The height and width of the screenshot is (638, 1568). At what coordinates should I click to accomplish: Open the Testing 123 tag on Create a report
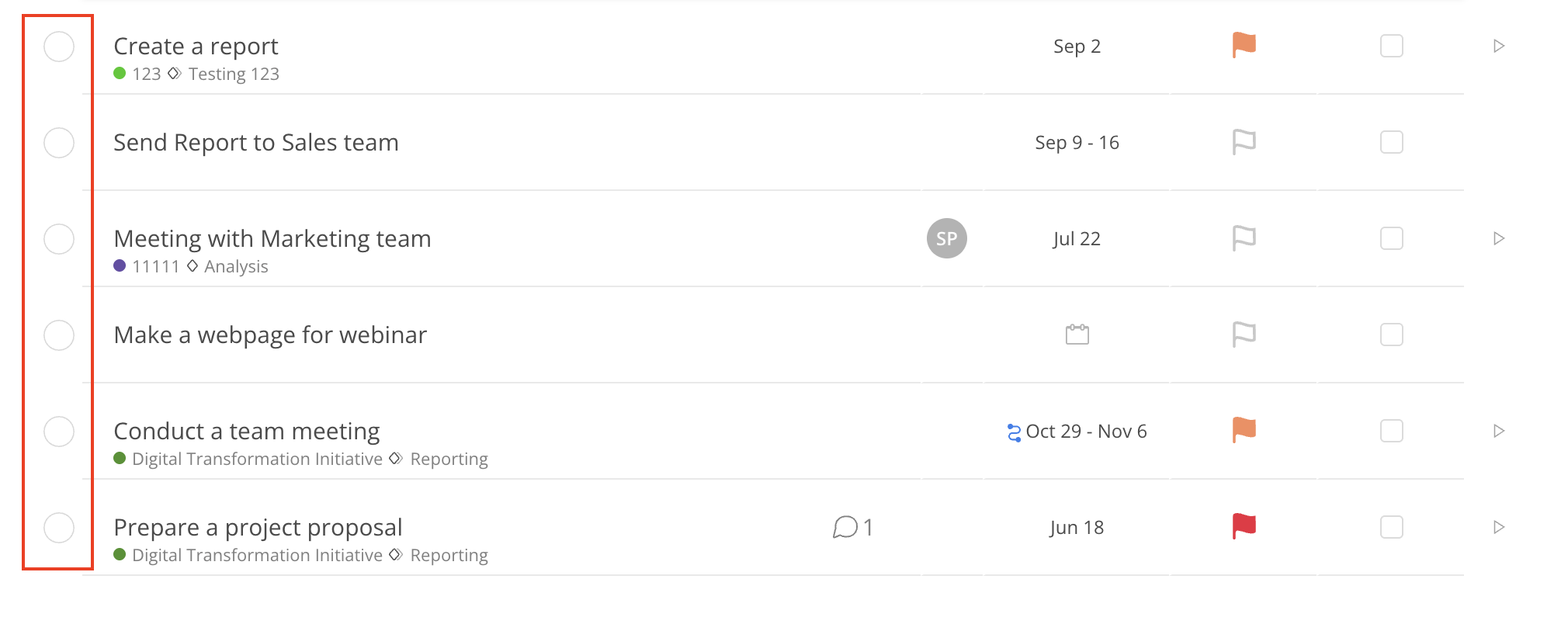click(234, 74)
